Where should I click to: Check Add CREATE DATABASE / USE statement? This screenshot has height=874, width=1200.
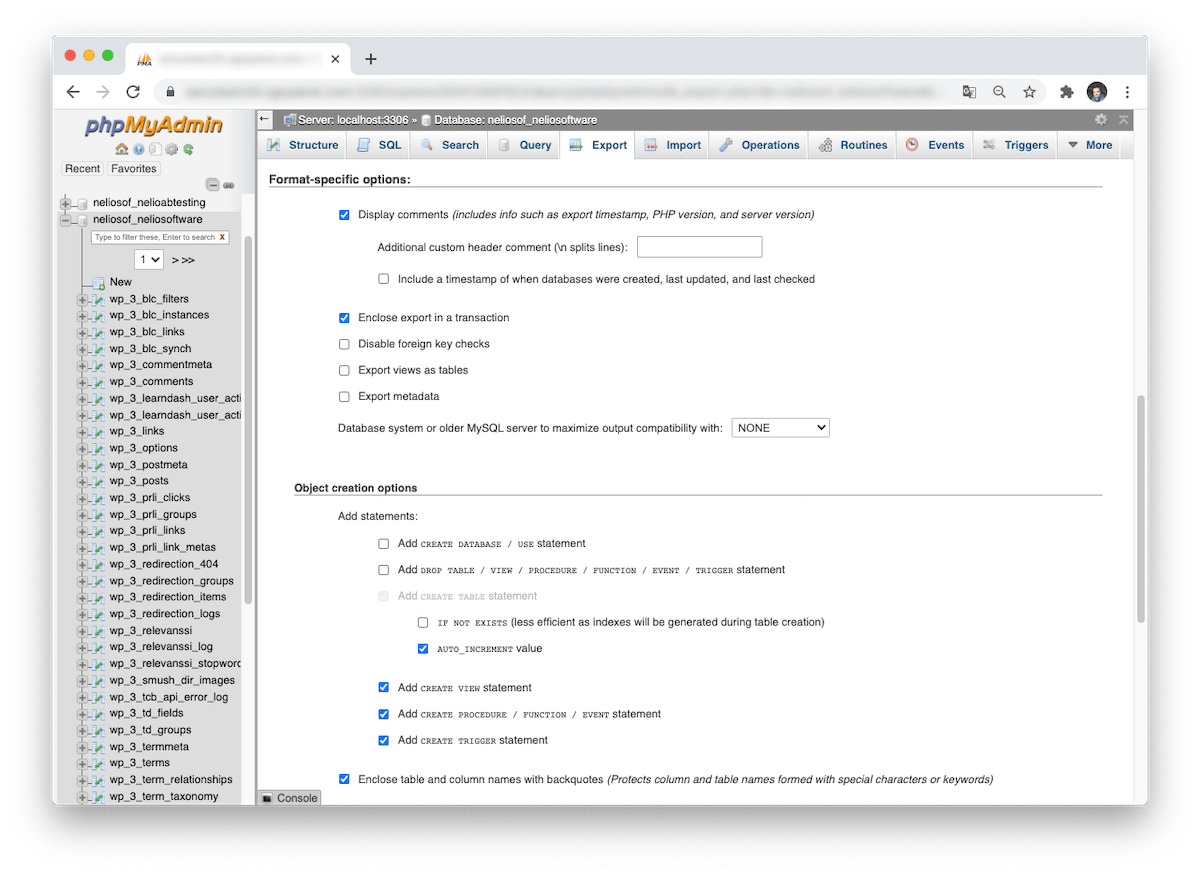point(384,544)
